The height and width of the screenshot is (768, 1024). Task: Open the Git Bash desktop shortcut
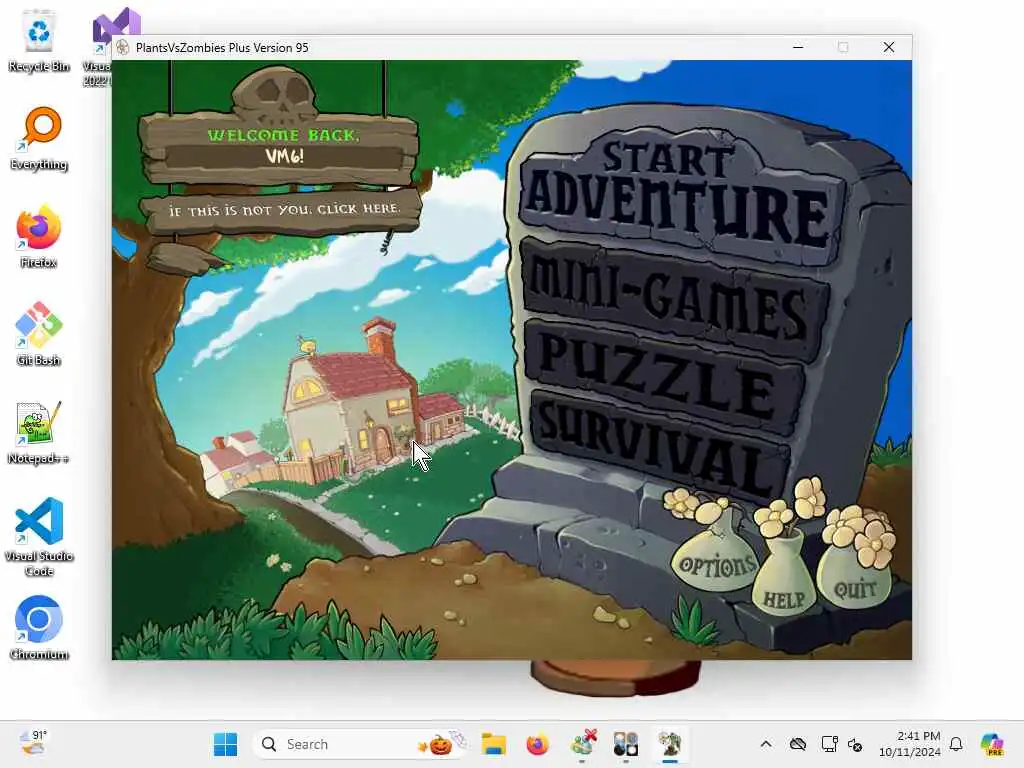[x=39, y=334]
